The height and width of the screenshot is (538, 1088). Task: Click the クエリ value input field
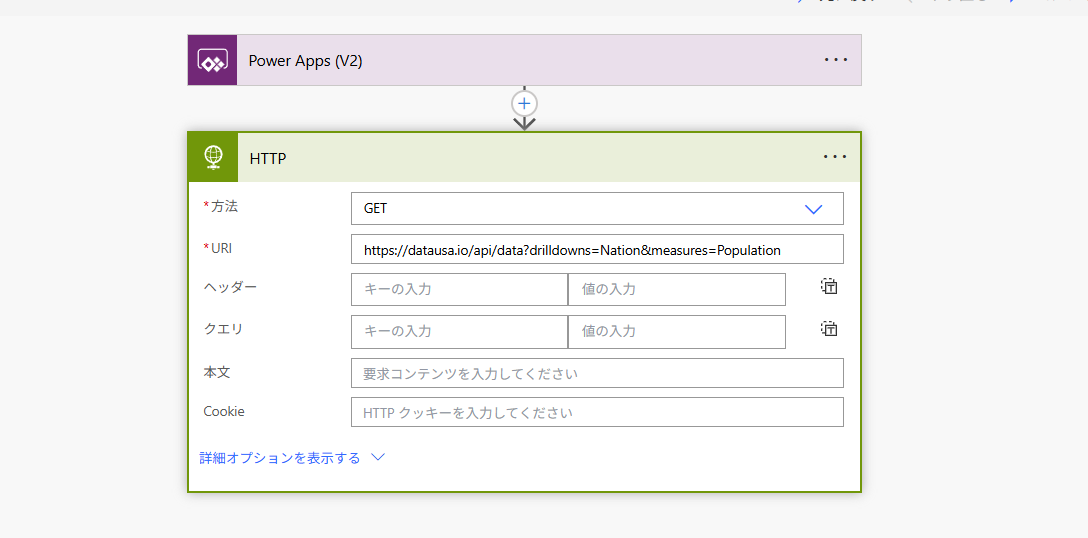tap(677, 332)
